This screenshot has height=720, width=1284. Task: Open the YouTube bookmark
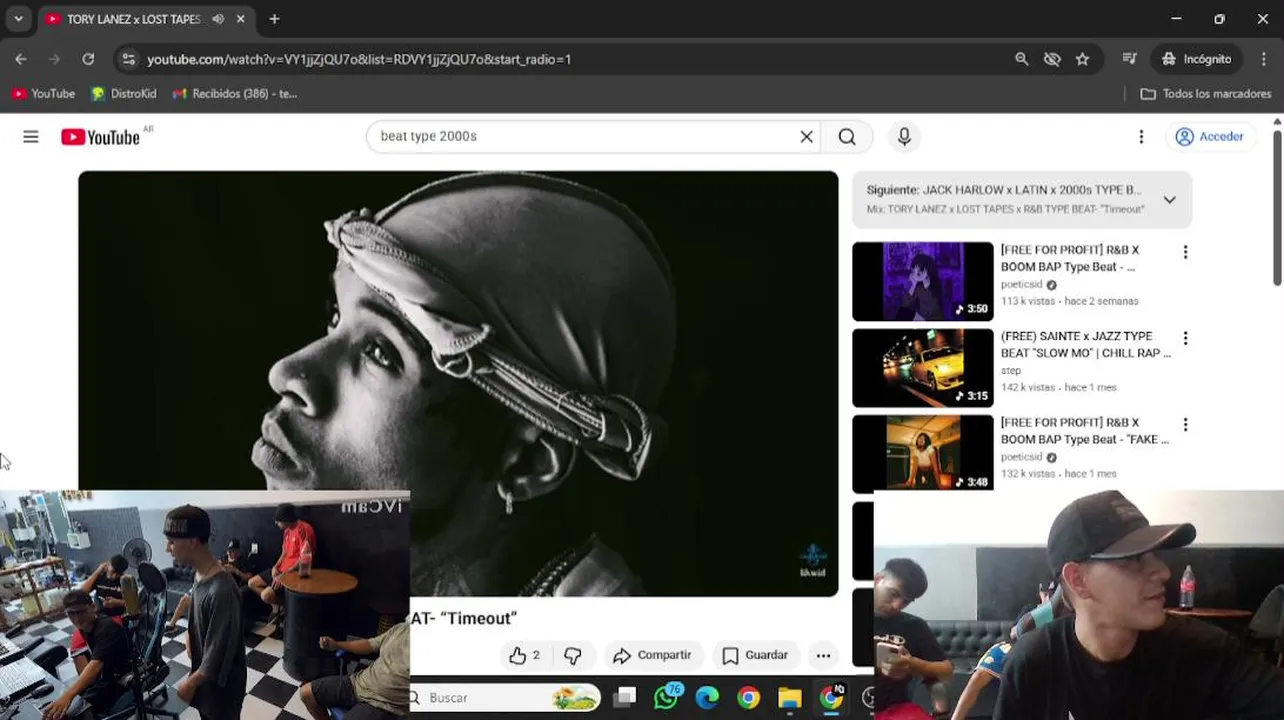point(43,94)
